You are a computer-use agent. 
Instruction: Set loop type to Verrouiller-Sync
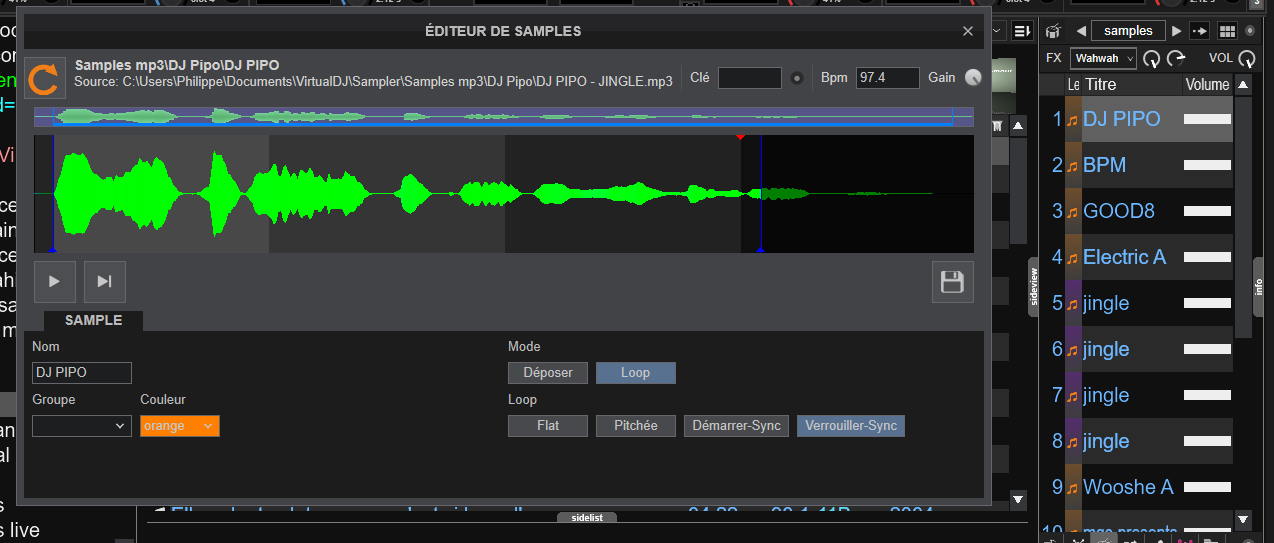[850, 426]
